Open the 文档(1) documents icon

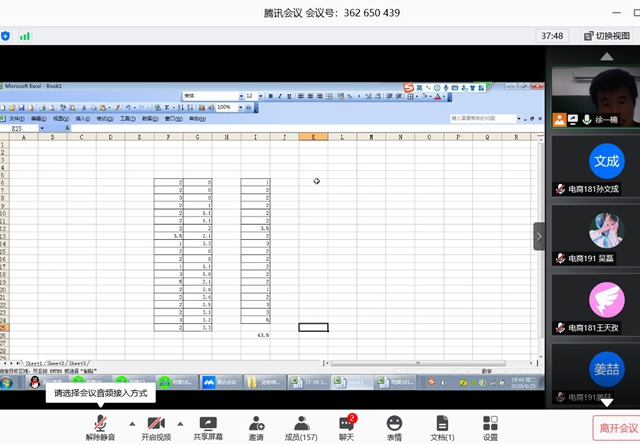click(x=442, y=426)
